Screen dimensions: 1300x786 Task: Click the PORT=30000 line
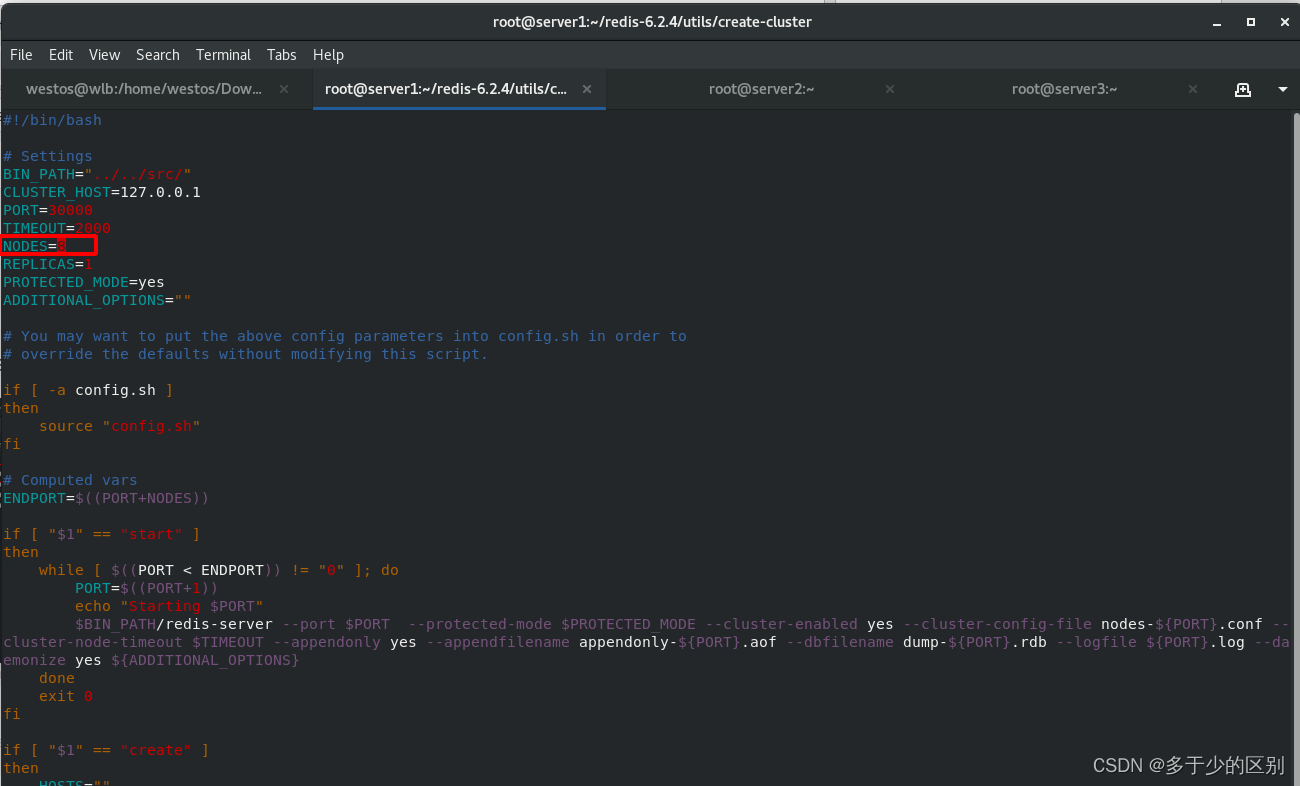coord(48,210)
